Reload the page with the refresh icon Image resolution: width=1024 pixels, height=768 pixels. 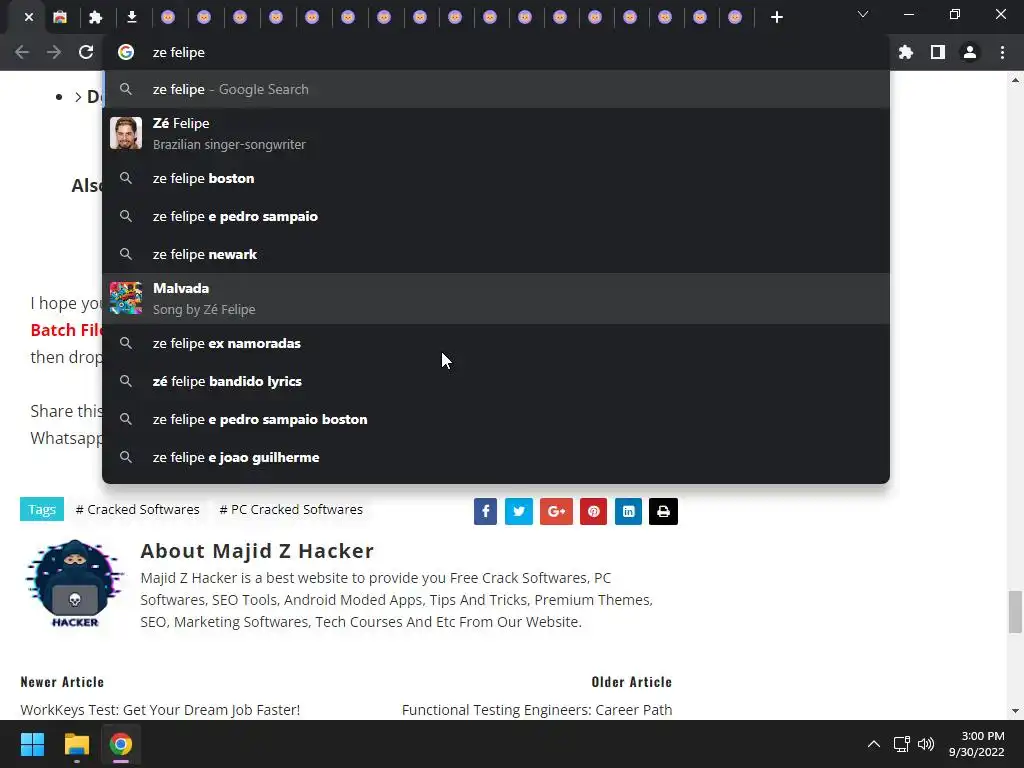click(x=86, y=52)
